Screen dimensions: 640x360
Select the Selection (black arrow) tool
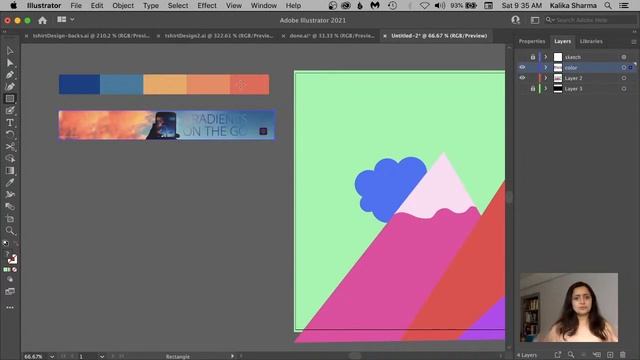click(x=10, y=51)
